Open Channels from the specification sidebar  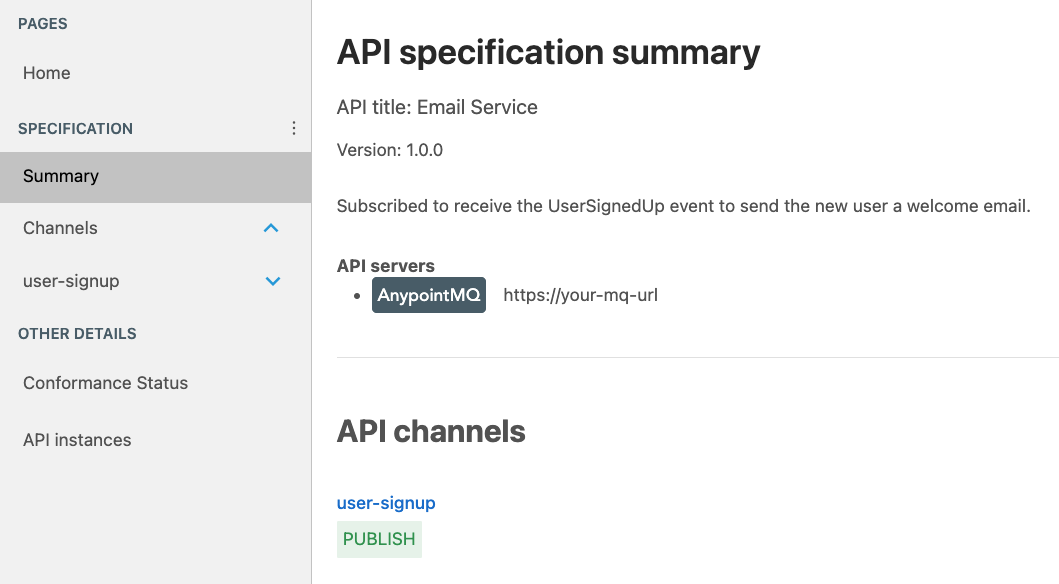click(60, 228)
